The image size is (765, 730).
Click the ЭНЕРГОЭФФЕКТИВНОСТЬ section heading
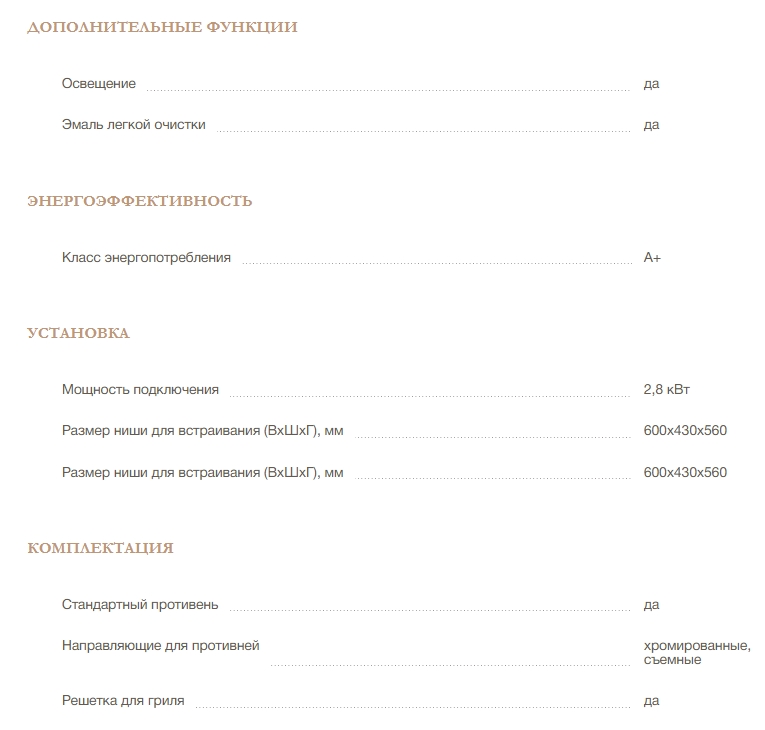tap(140, 201)
